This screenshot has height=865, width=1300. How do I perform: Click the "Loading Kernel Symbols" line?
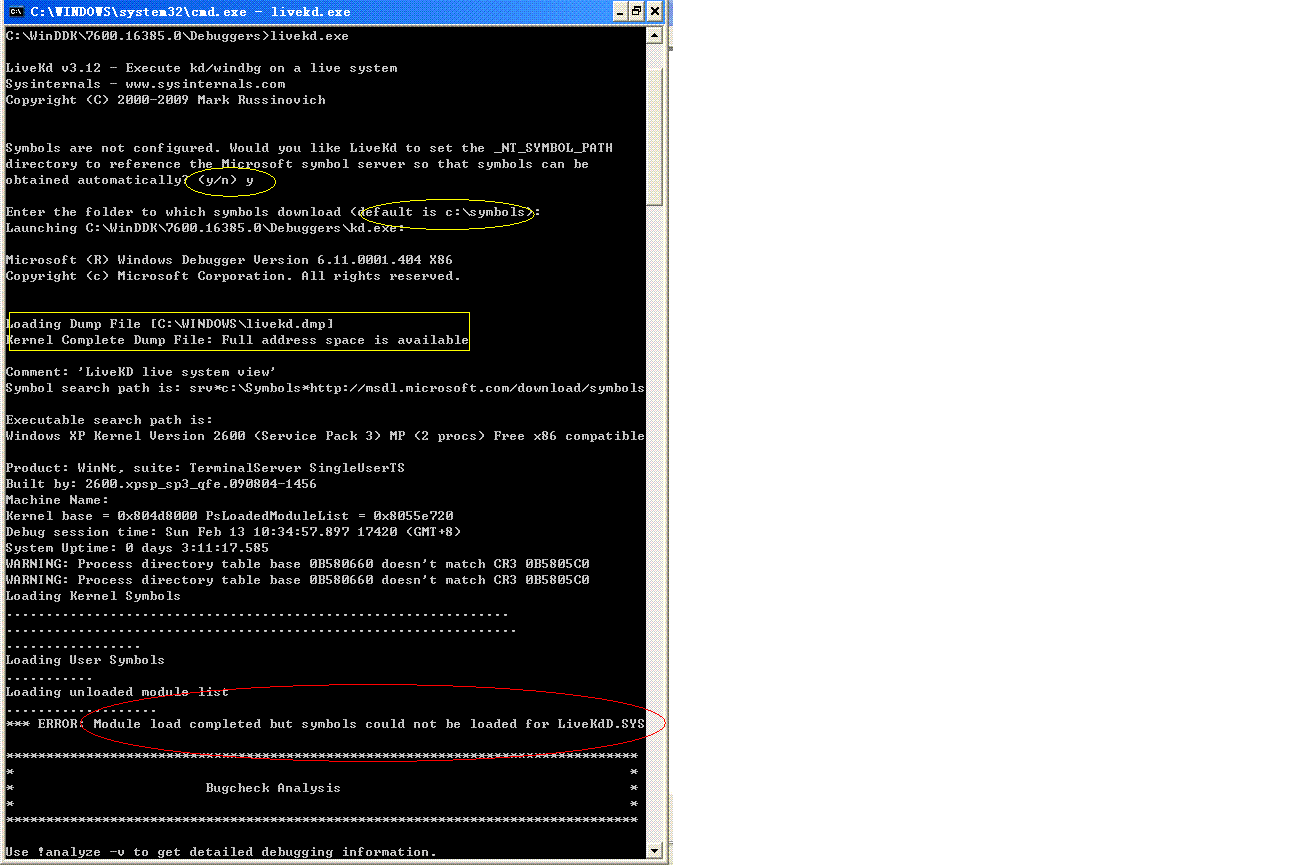[94, 596]
